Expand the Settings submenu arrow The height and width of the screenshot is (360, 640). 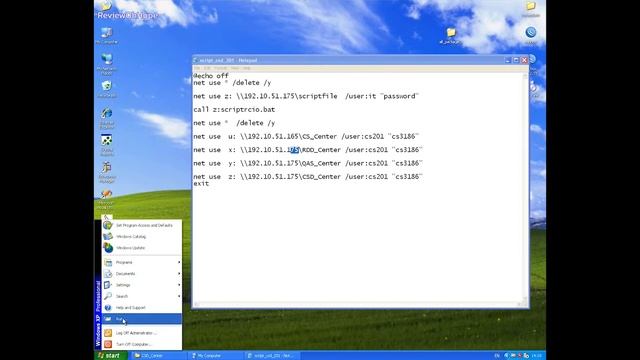click(x=179, y=285)
